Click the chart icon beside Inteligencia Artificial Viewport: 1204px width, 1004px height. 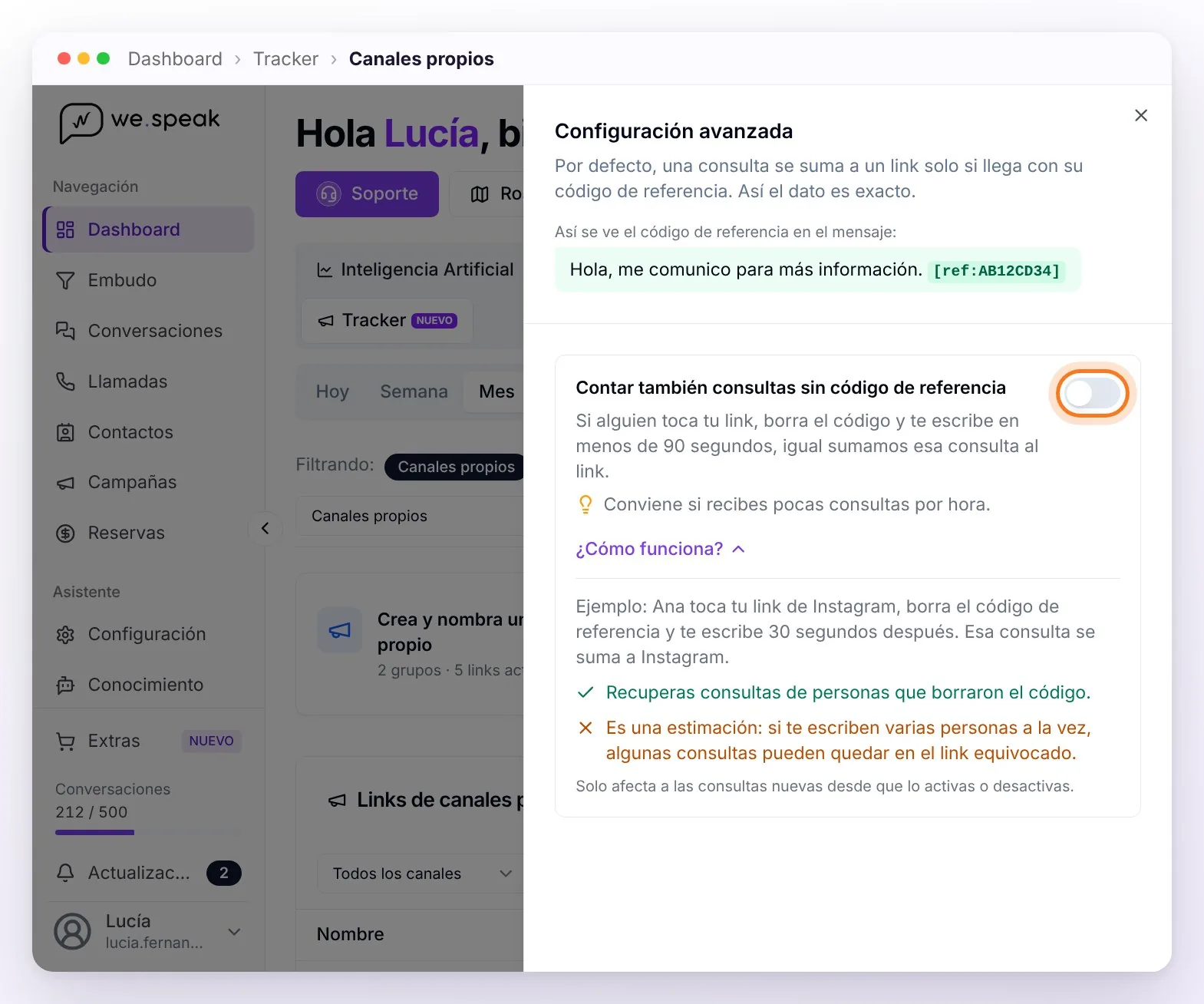(x=325, y=270)
